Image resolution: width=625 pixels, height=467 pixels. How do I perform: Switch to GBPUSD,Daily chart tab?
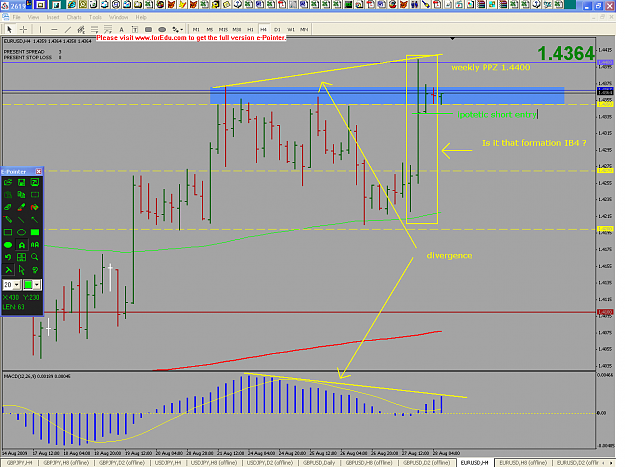click(x=319, y=463)
